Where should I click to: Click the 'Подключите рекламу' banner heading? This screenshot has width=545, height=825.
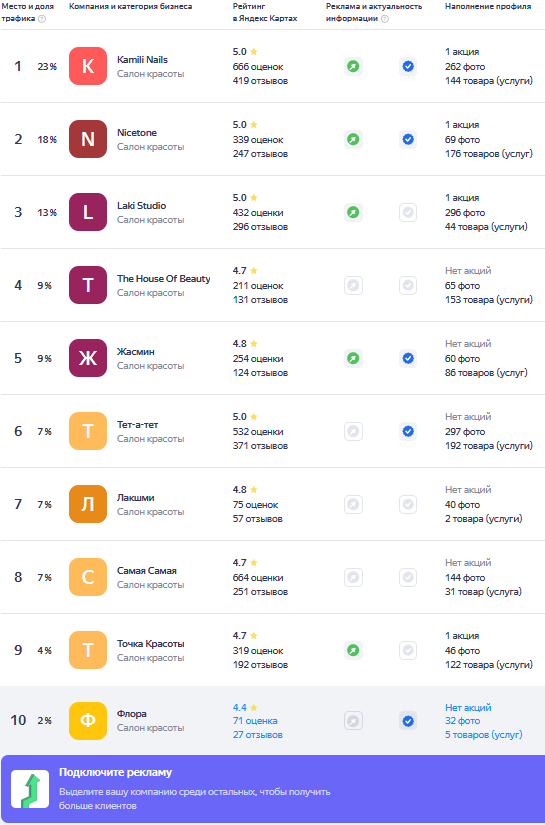(115, 772)
